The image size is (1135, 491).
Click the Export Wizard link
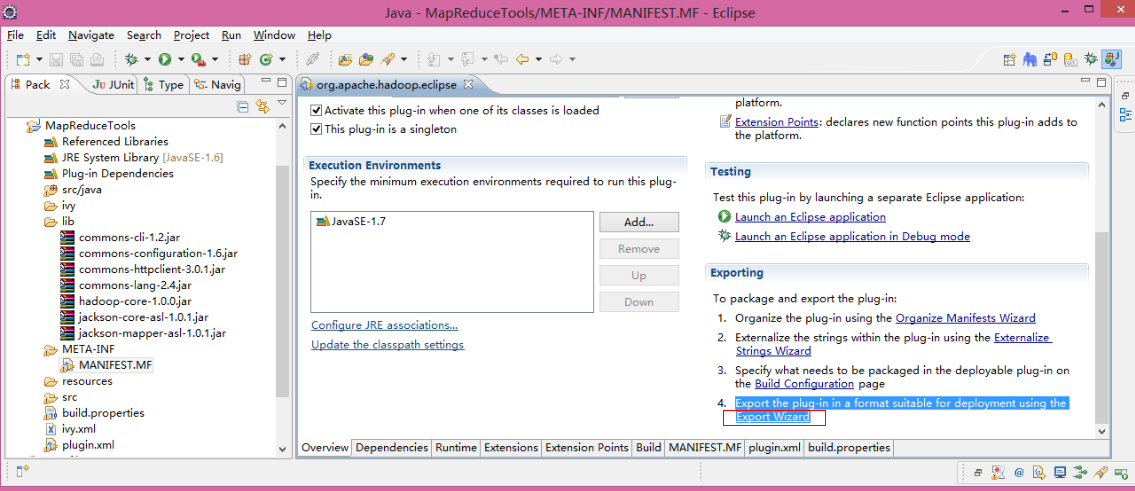[x=772, y=417]
